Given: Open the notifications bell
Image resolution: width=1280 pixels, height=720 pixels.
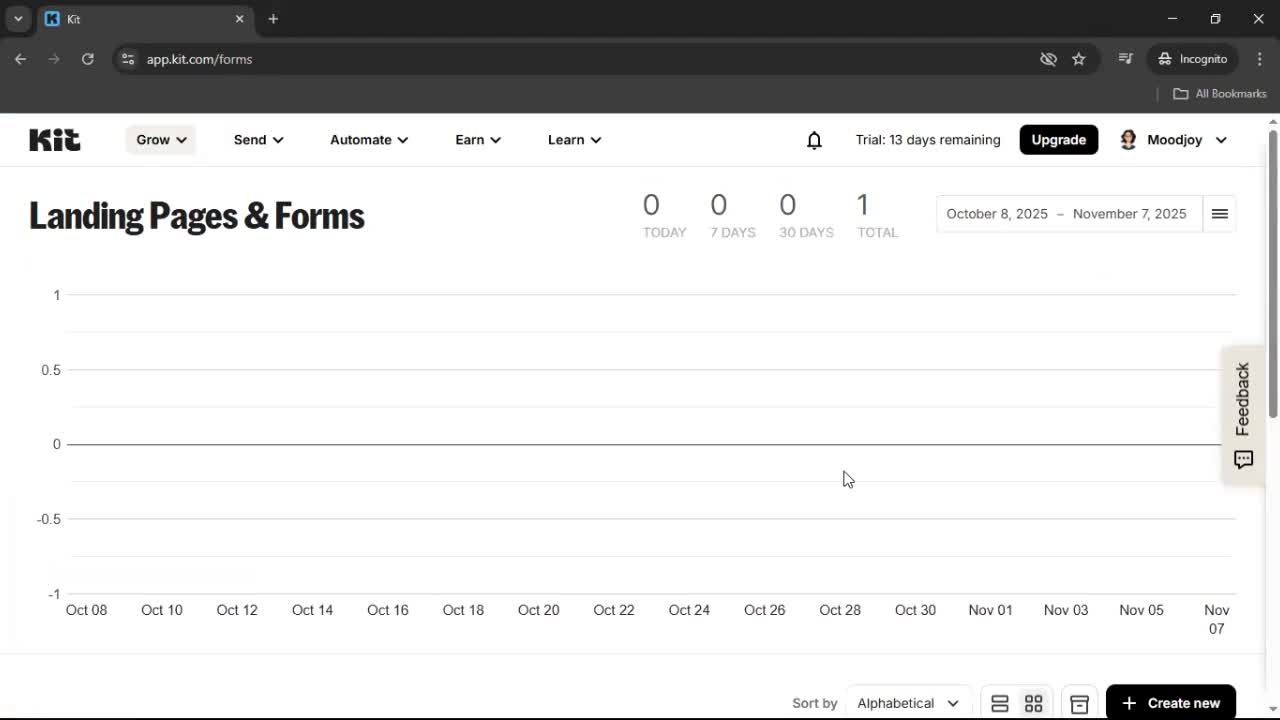Looking at the screenshot, I should [x=814, y=140].
